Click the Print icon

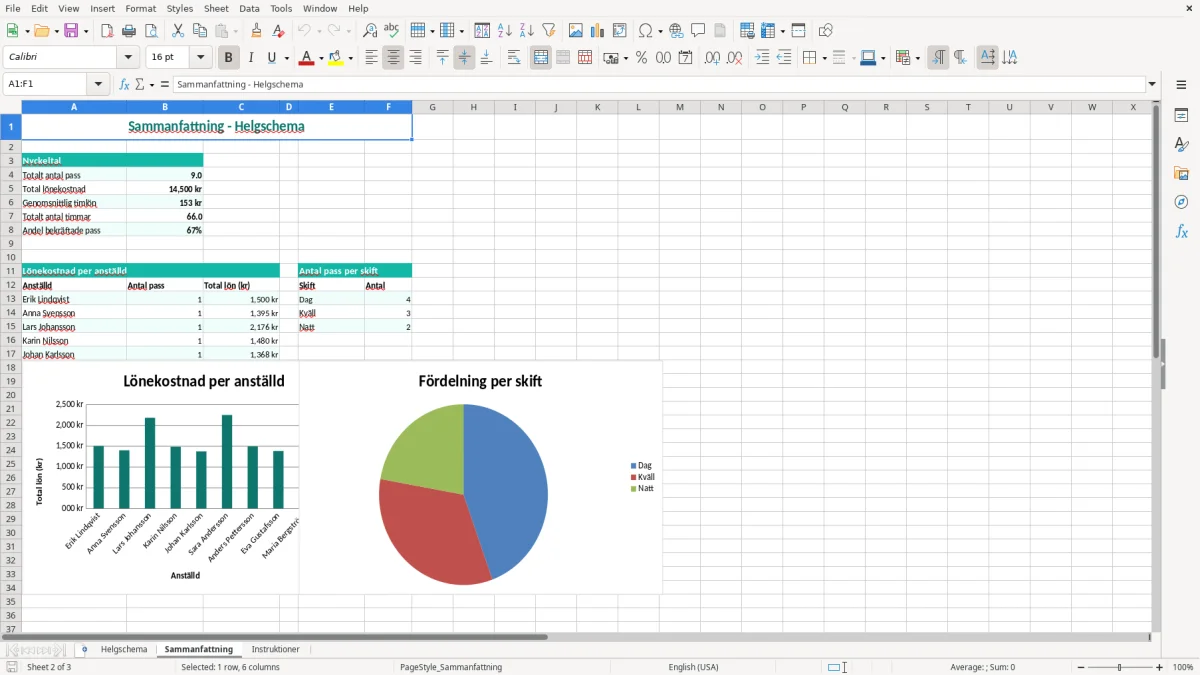[x=129, y=31]
